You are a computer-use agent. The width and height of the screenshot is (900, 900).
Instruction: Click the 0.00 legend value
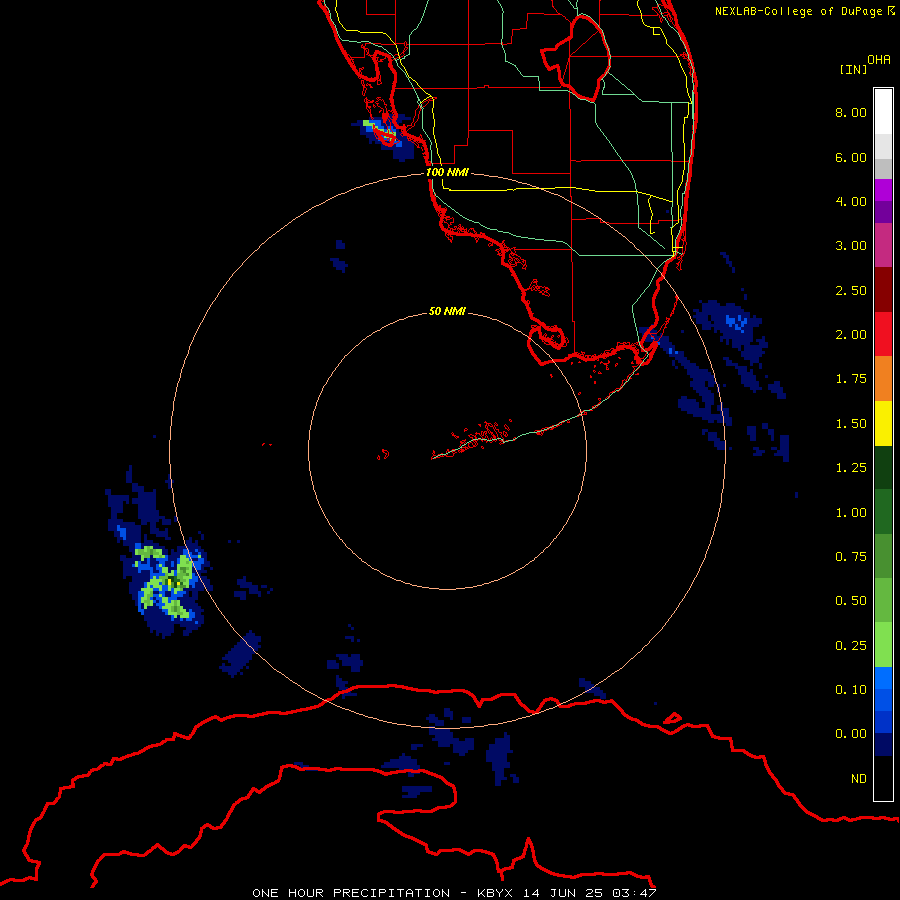pyautogui.click(x=851, y=734)
